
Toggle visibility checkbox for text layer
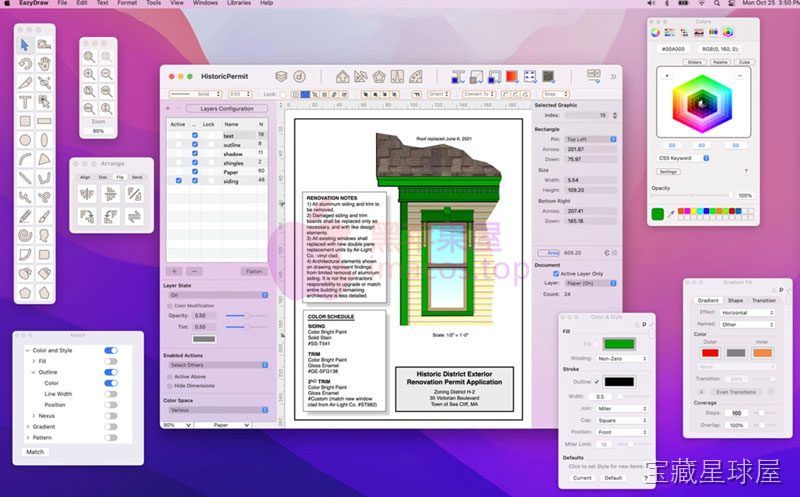[x=194, y=135]
